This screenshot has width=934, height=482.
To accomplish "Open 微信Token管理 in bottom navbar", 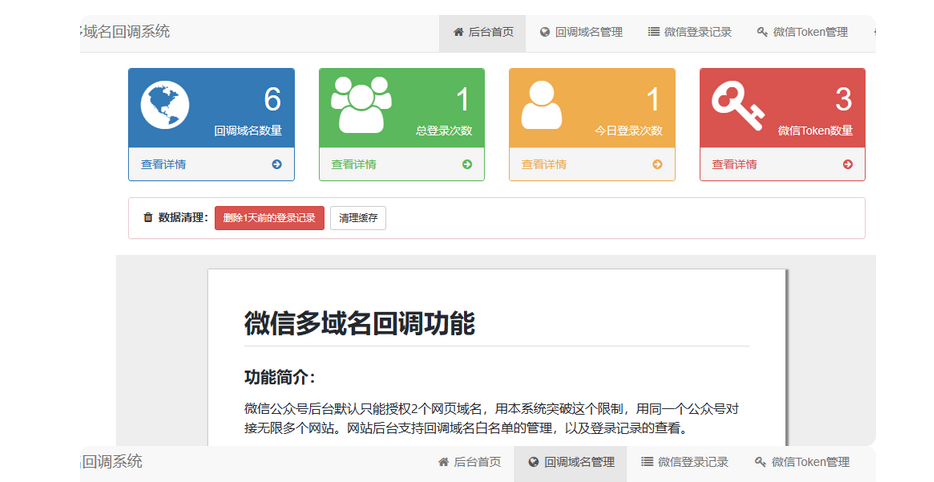I will [802, 462].
